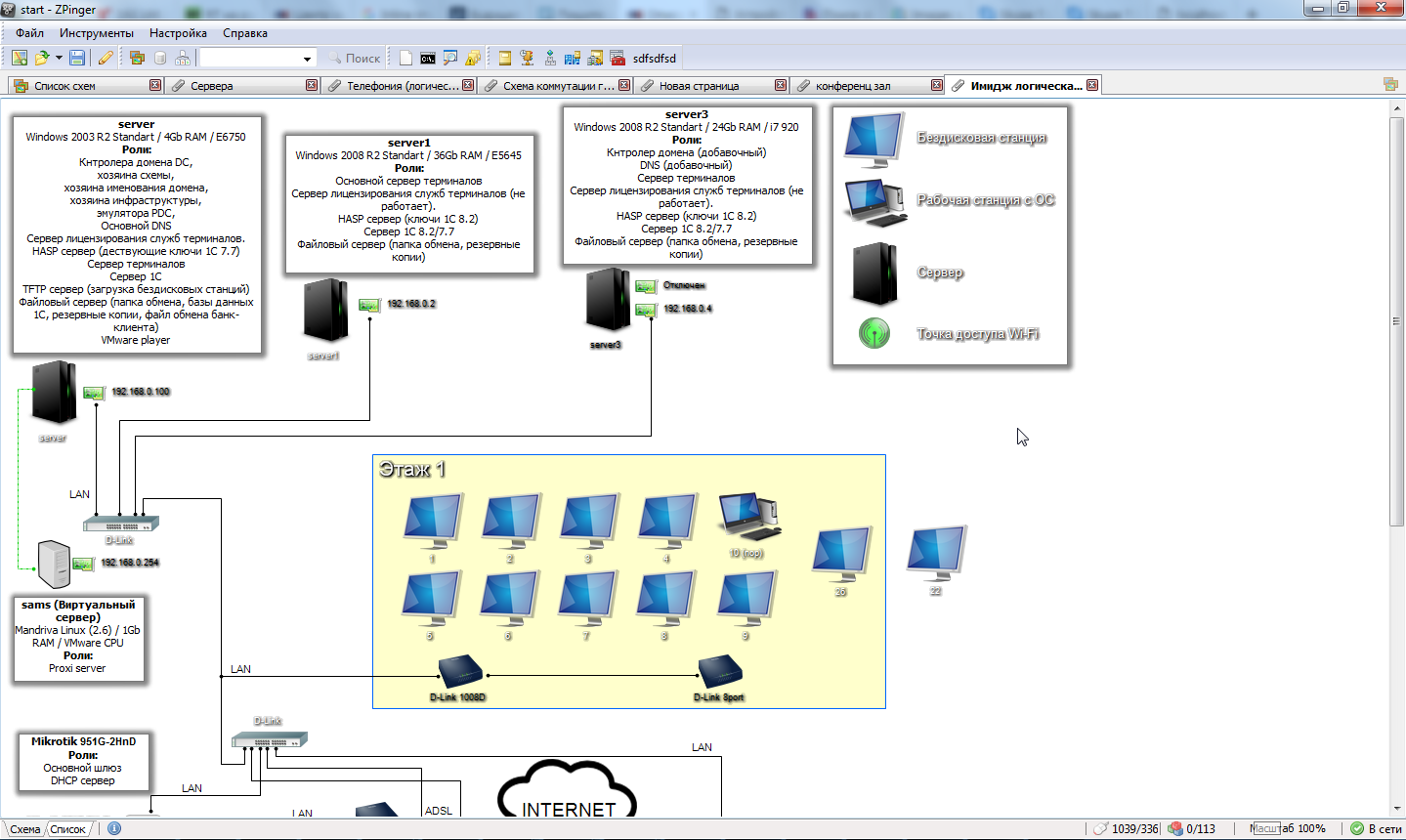Open the command console icon
Viewport: 1406px width, 840px height.
(x=428, y=59)
